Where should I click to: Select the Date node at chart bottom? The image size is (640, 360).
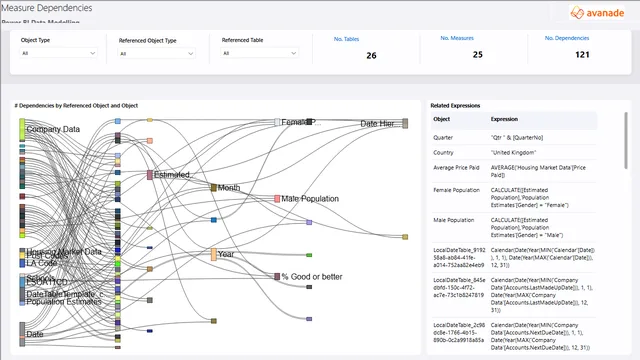22,334
